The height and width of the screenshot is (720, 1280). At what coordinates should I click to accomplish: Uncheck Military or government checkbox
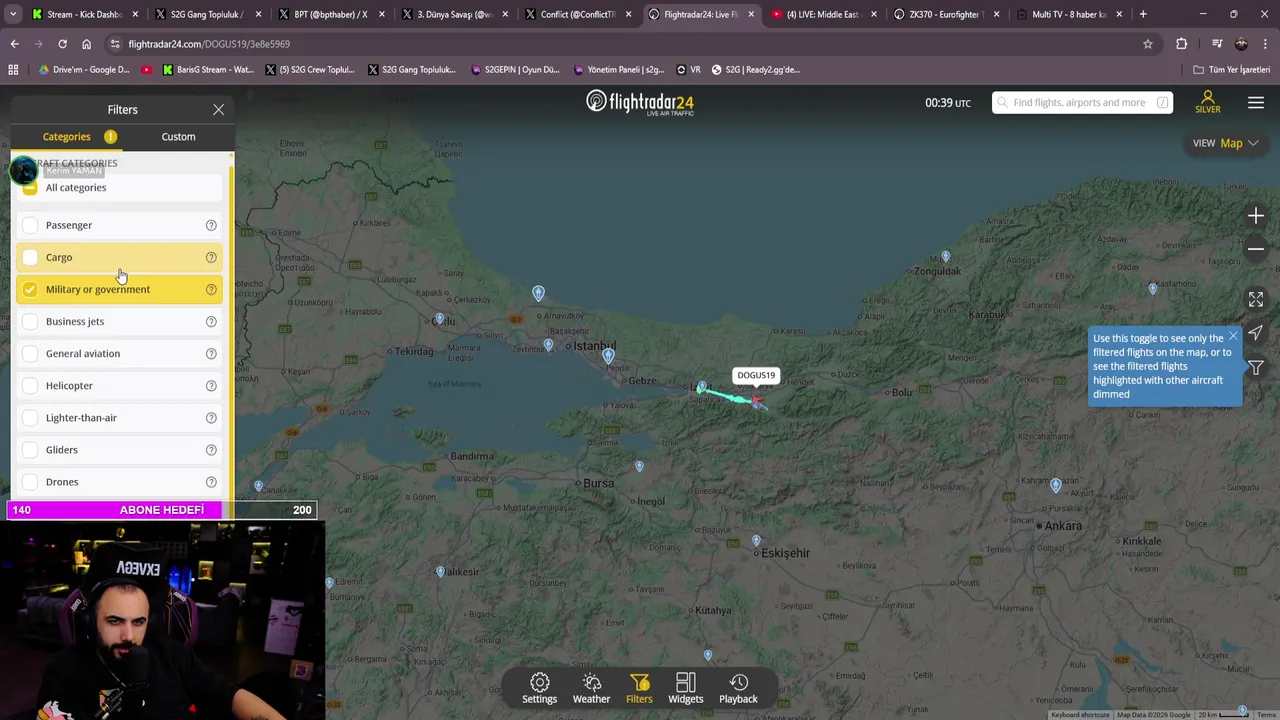tap(30, 289)
